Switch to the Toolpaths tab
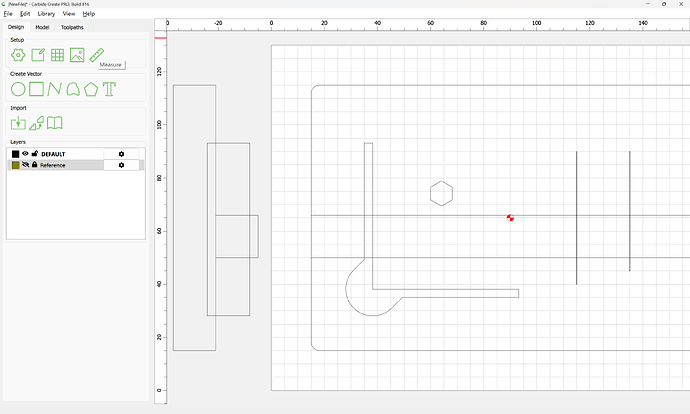Image resolution: width=690 pixels, height=414 pixels. [72, 27]
